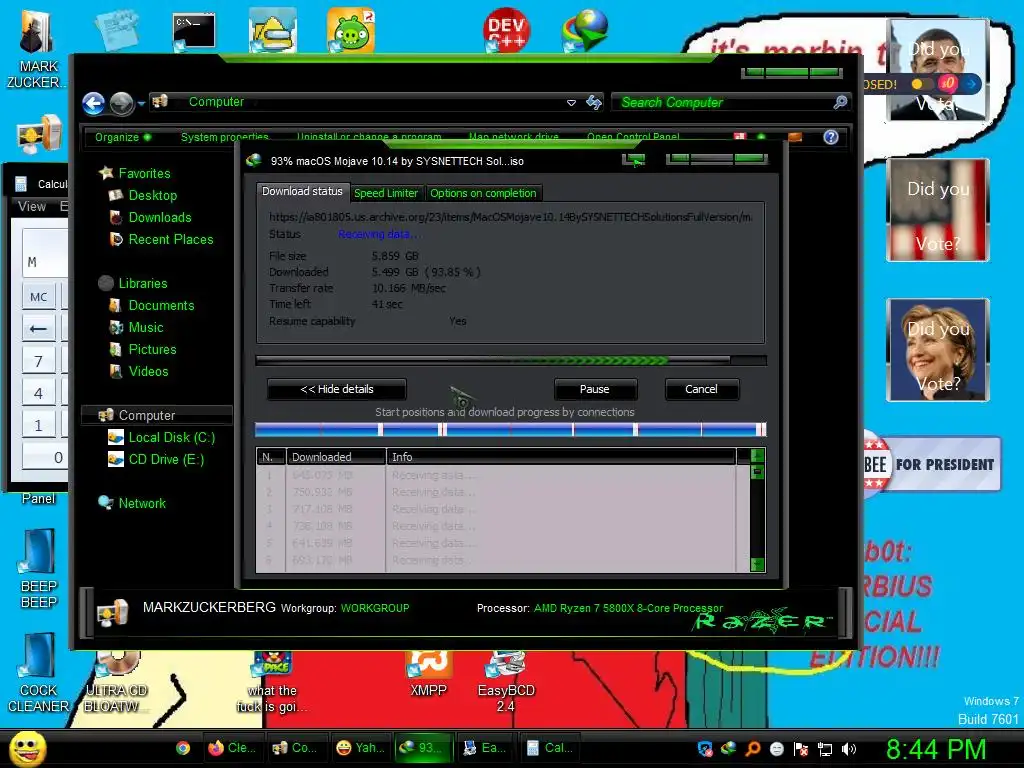Click Explorer help question mark icon
Screen dimensions: 1024x768
pyautogui.click(x=831, y=137)
